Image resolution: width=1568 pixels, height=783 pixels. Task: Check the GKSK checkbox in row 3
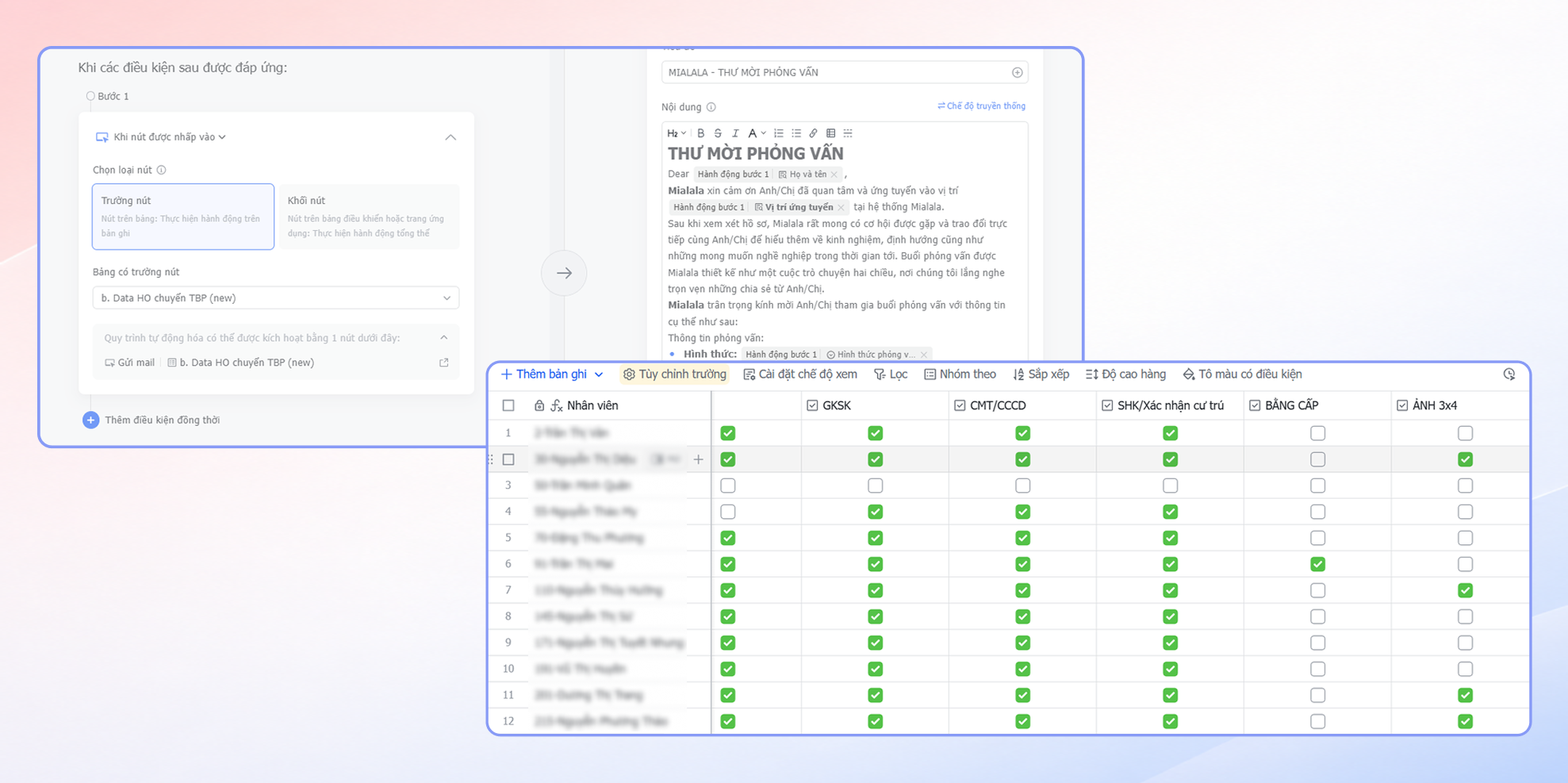[875, 486]
